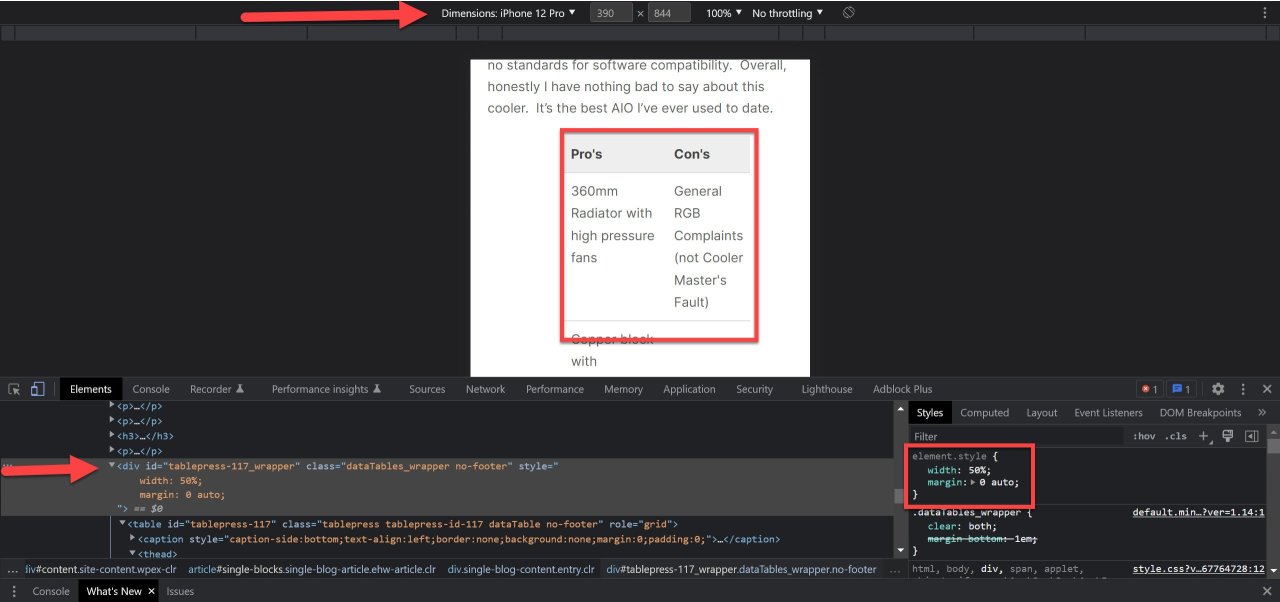Collapse the tablepress-117_wrapper div node
This screenshot has height=602, width=1280.
[112, 466]
